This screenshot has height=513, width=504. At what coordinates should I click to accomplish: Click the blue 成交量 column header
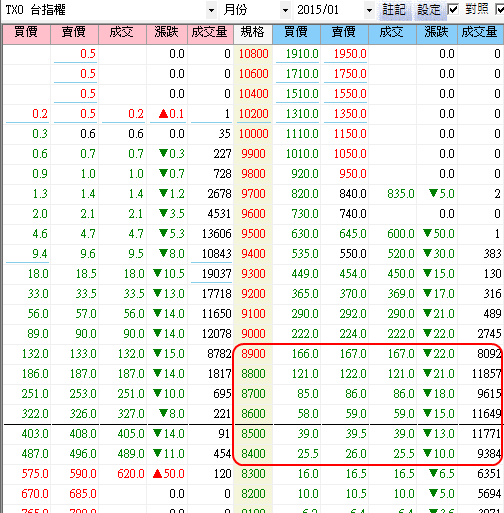pyautogui.click(x=480, y=34)
